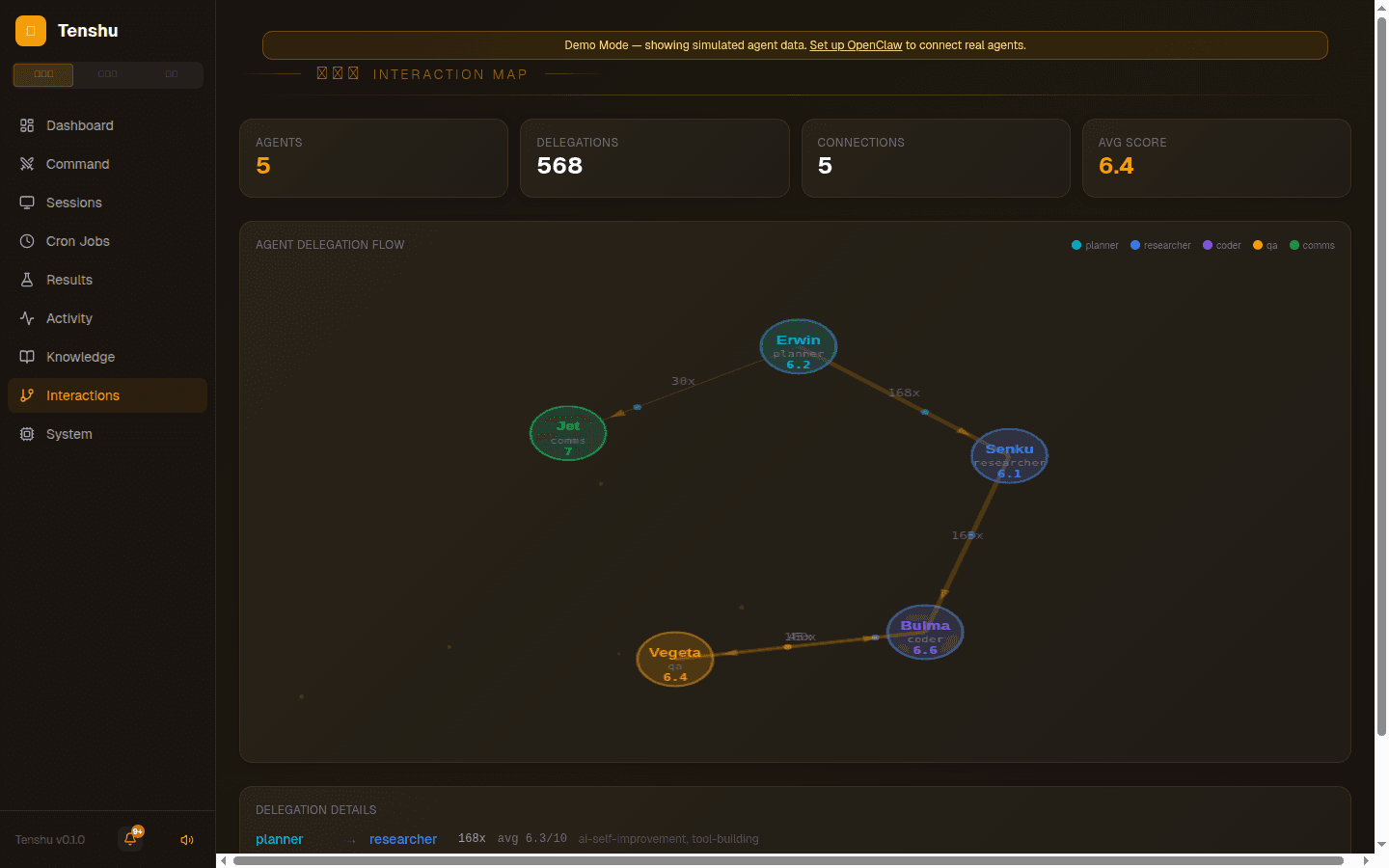Select the Erwin planner node
1389x868 pixels.
[x=798, y=346]
